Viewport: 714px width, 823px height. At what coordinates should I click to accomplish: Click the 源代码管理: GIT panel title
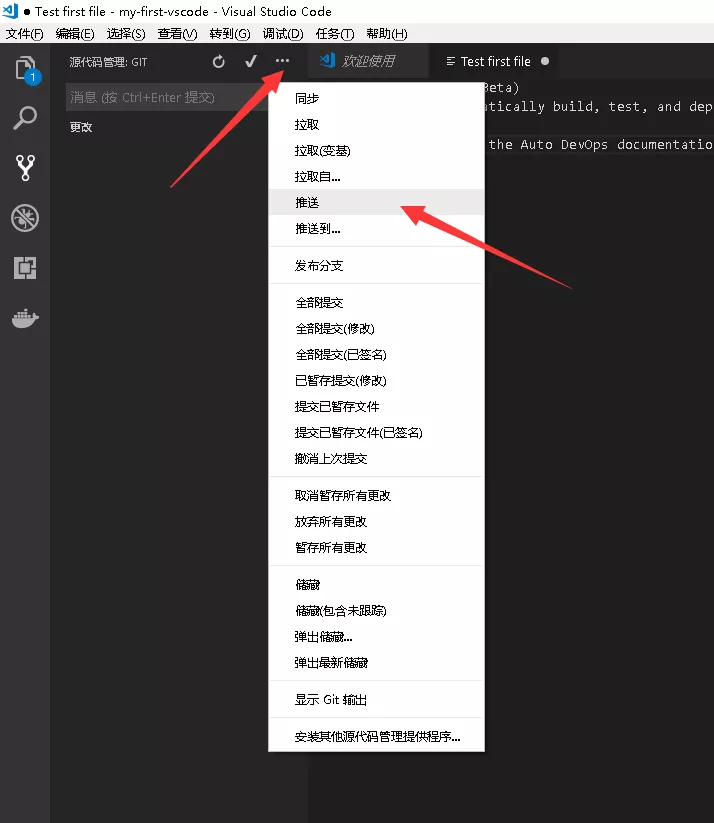pos(108,62)
